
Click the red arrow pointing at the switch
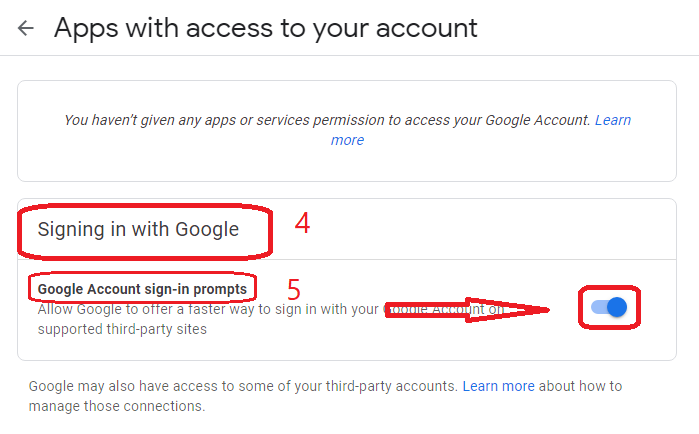[468, 308]
